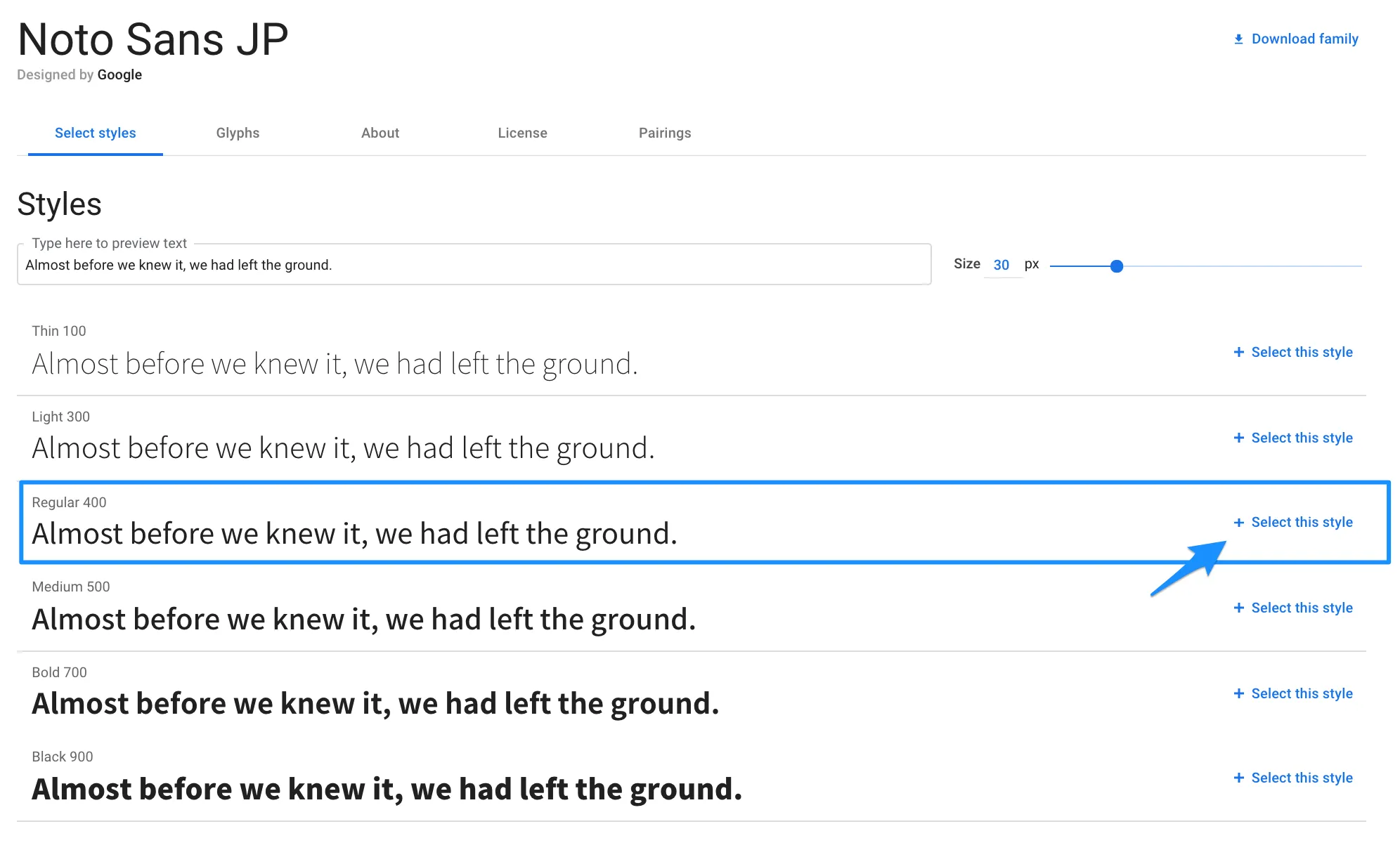This screenshot has height=850, width=1400.
Task: Click the plus icon for Light 300
Action: (1239, 438)
